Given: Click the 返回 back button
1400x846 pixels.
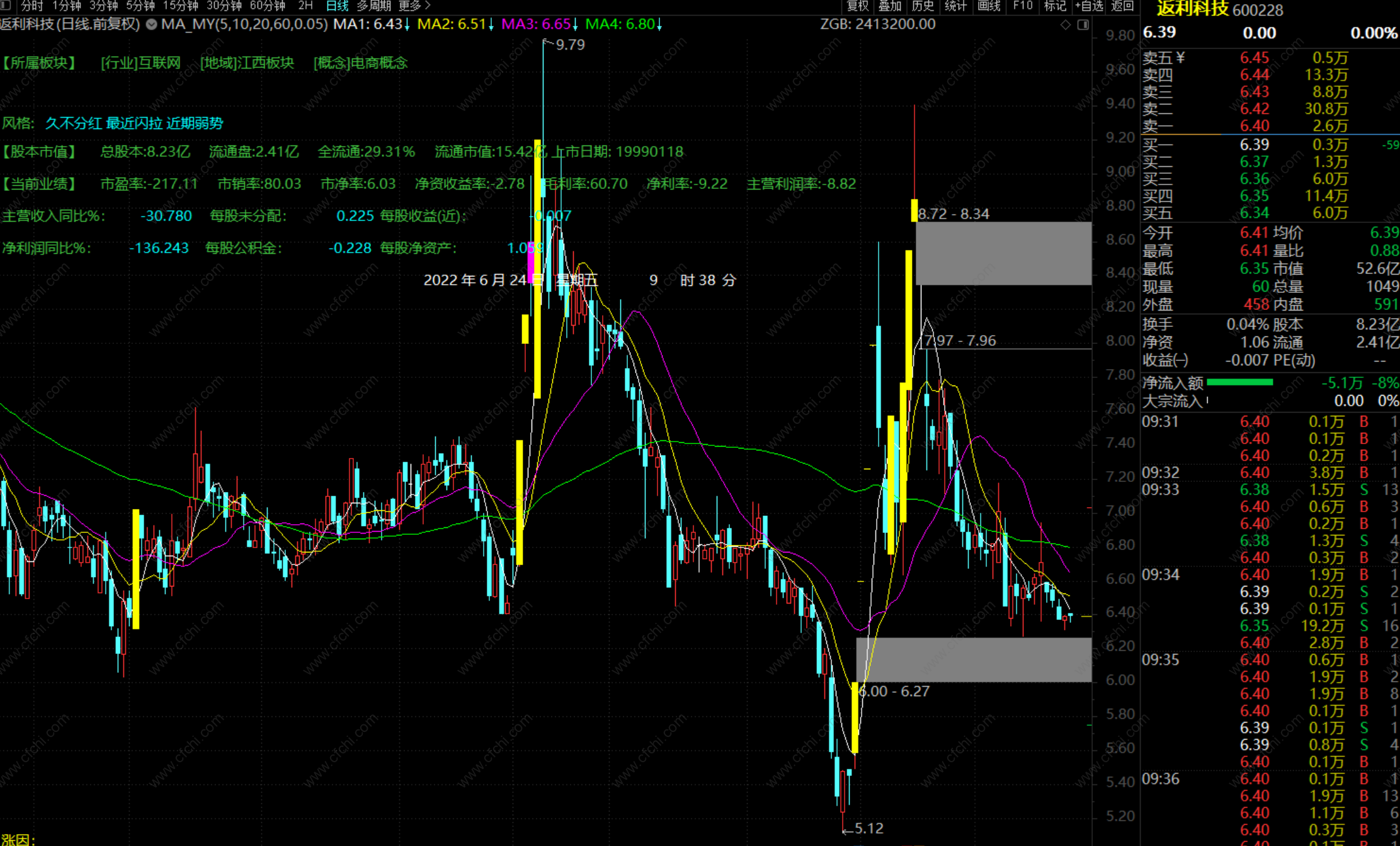Looking at the screenshot, I should (x=1122, y=6).
